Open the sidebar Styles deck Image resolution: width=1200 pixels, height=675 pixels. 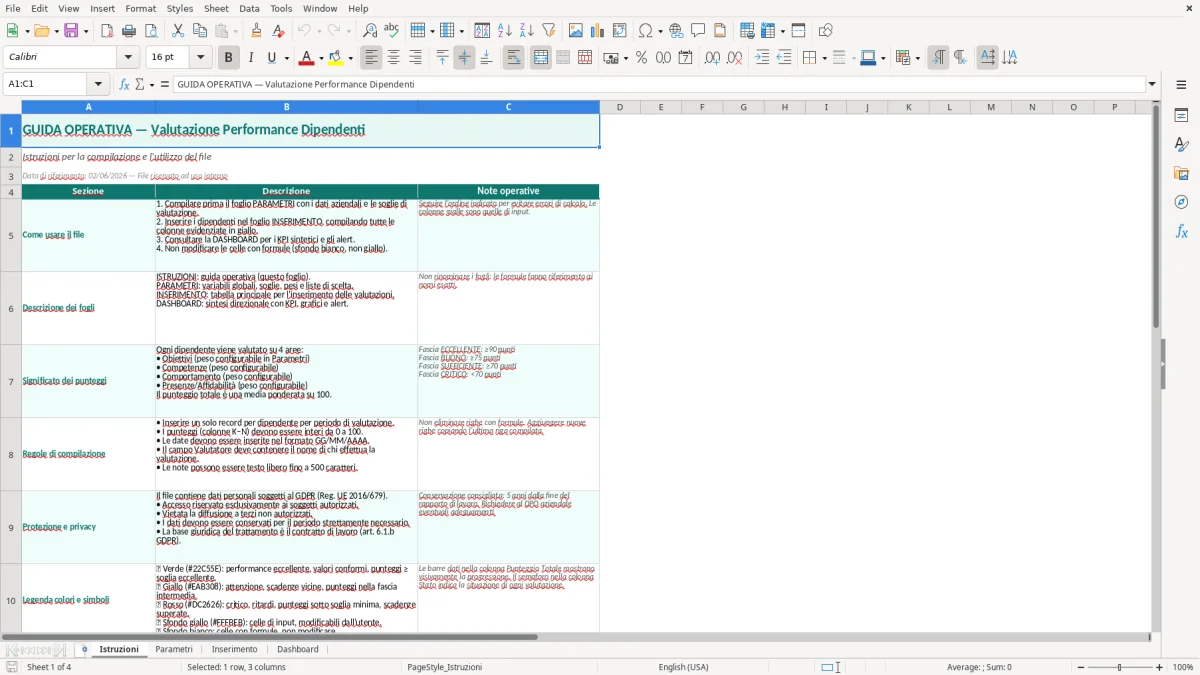[1181, 144]
